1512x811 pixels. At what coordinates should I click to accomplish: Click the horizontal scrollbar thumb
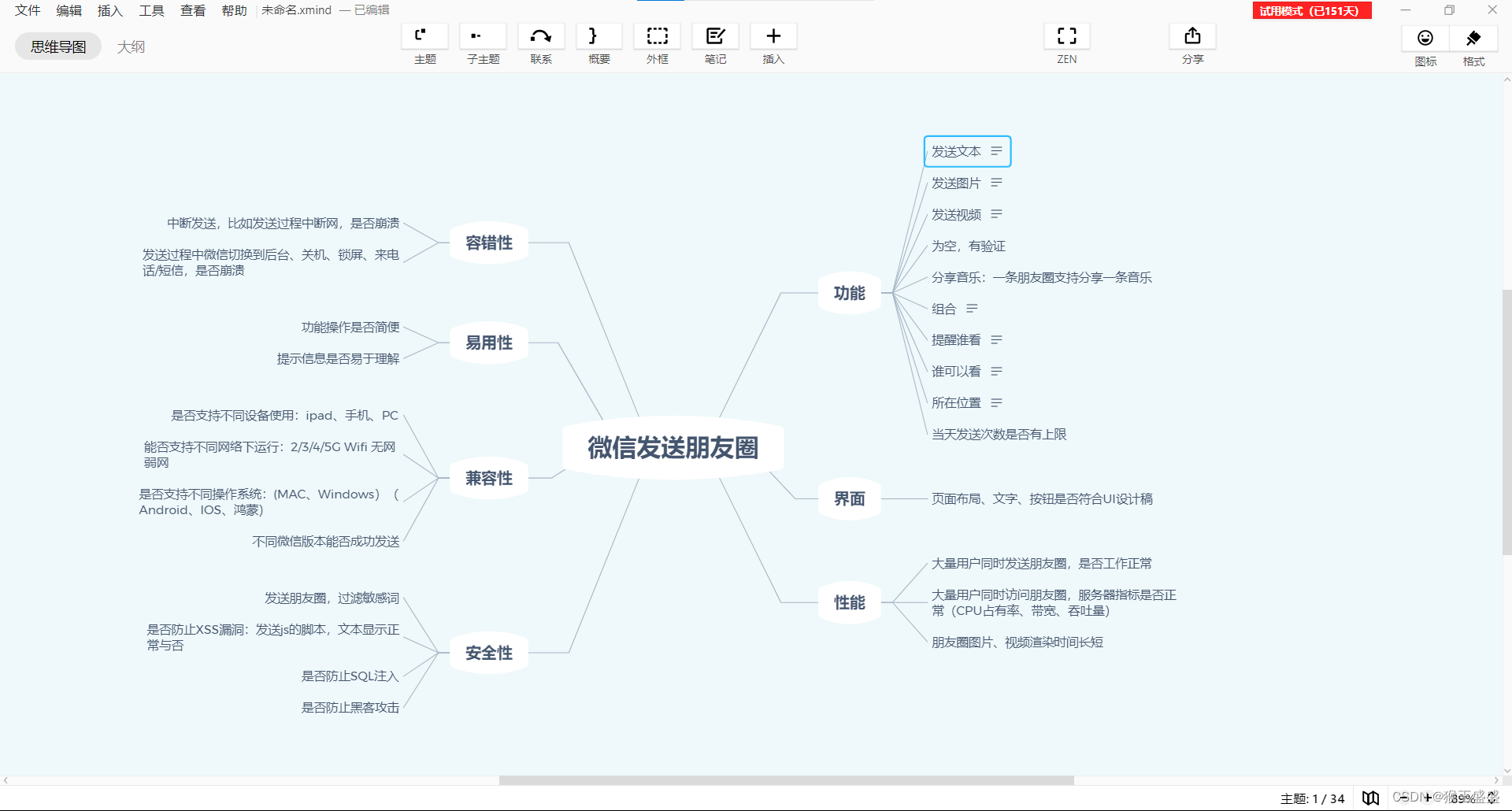pyautogui.click(x=786, y=780)
